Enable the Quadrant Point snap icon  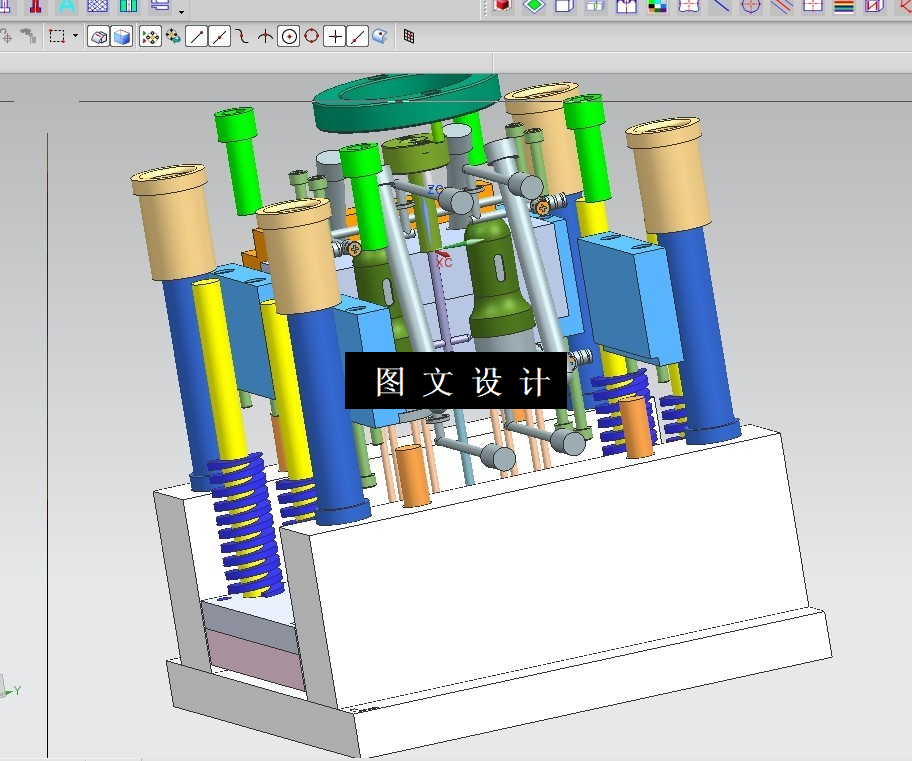pos(312,37)
